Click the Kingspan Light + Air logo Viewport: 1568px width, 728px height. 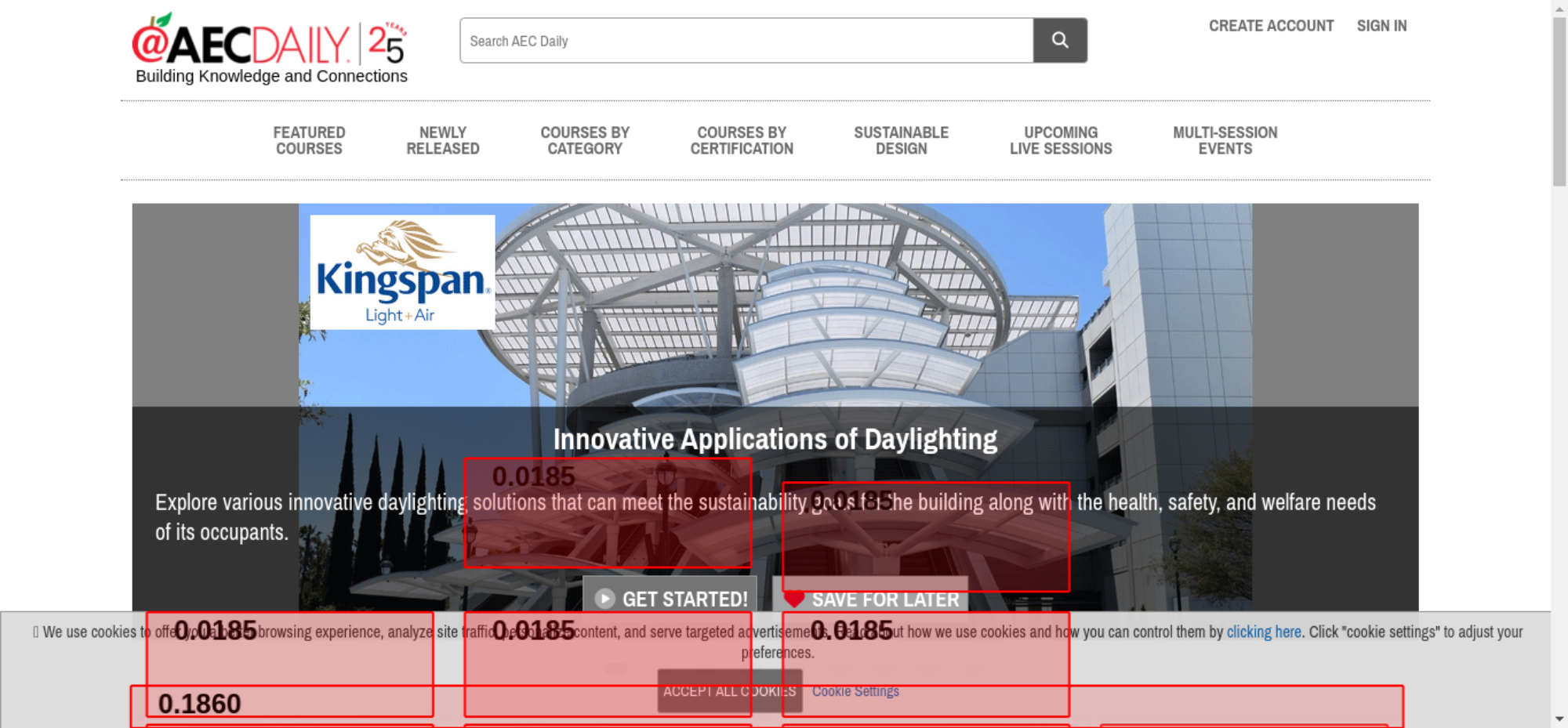[402, 272]
